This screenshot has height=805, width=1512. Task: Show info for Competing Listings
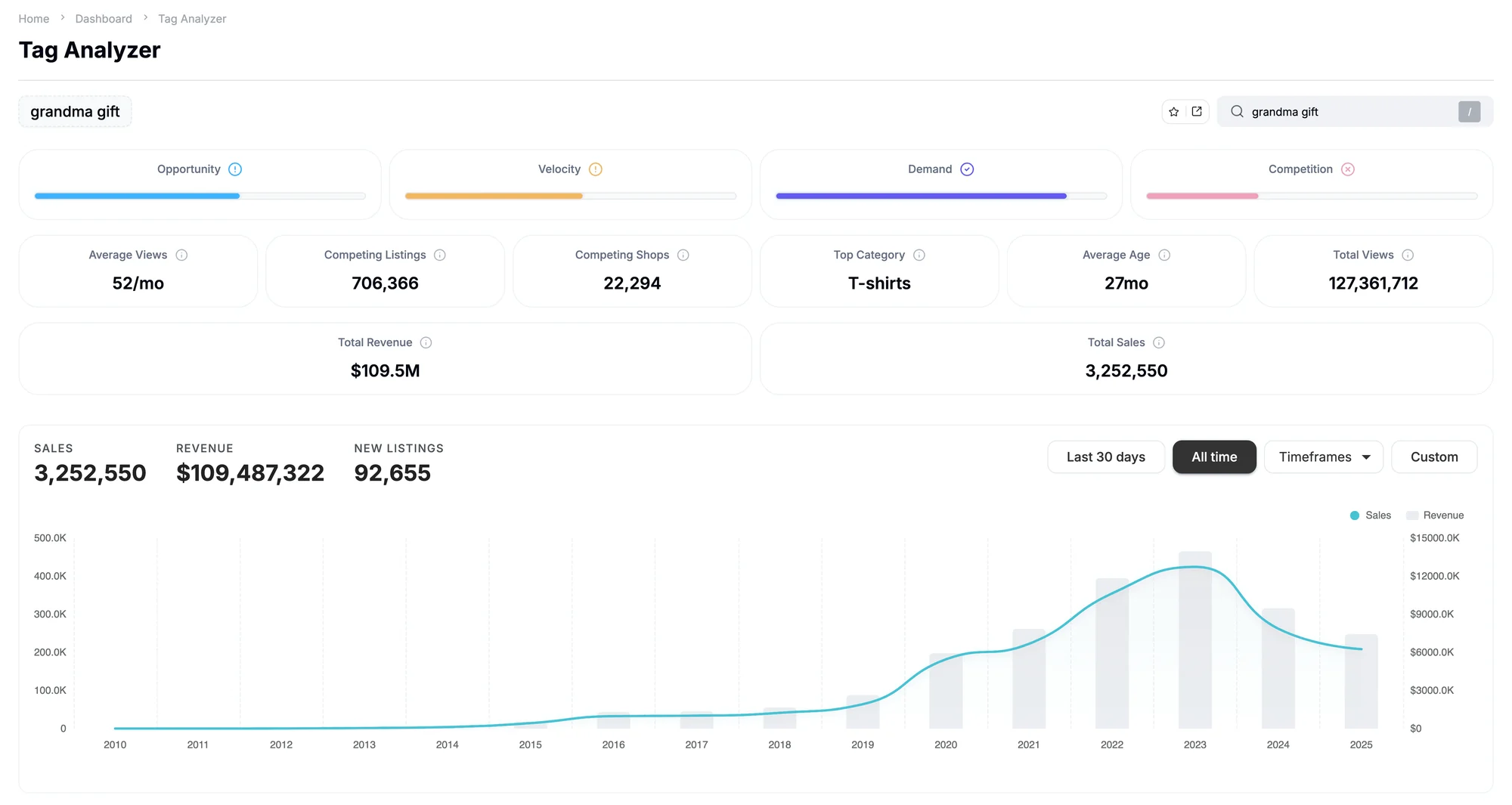pos(440,255)
